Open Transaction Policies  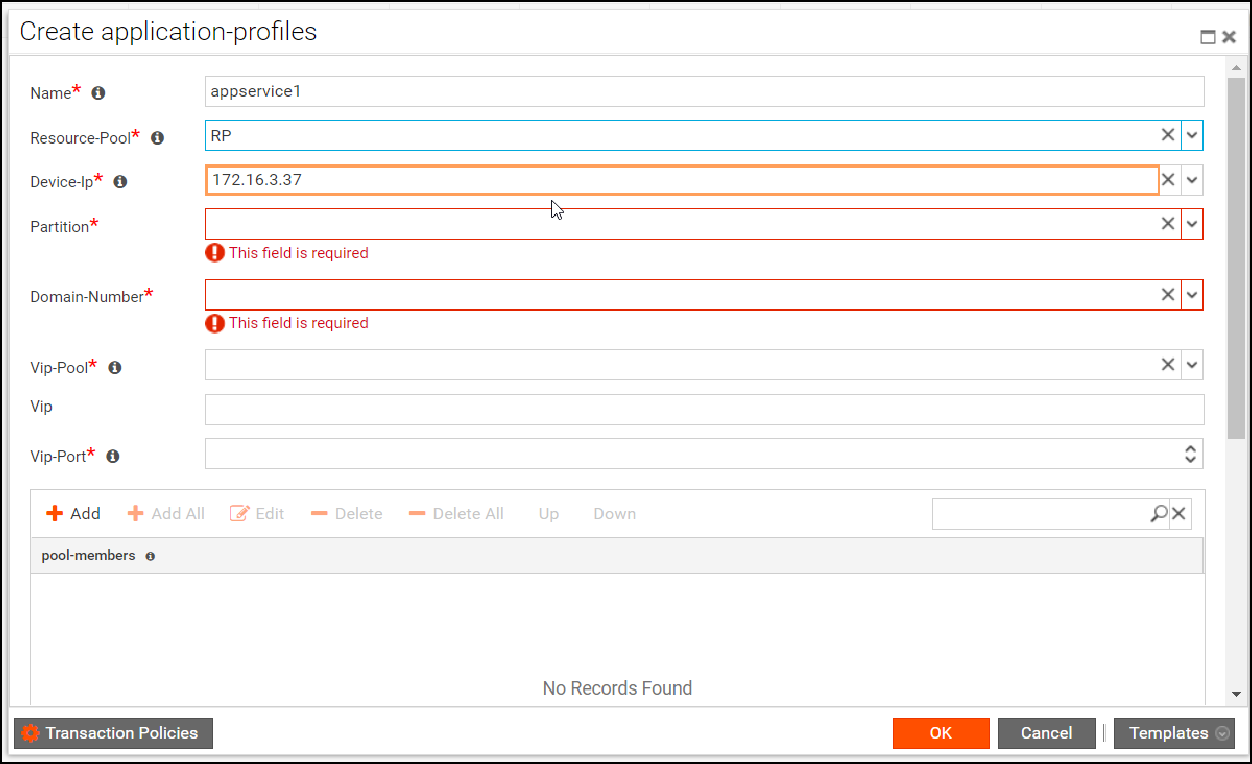pyautogui.click(x=113, y=733)
